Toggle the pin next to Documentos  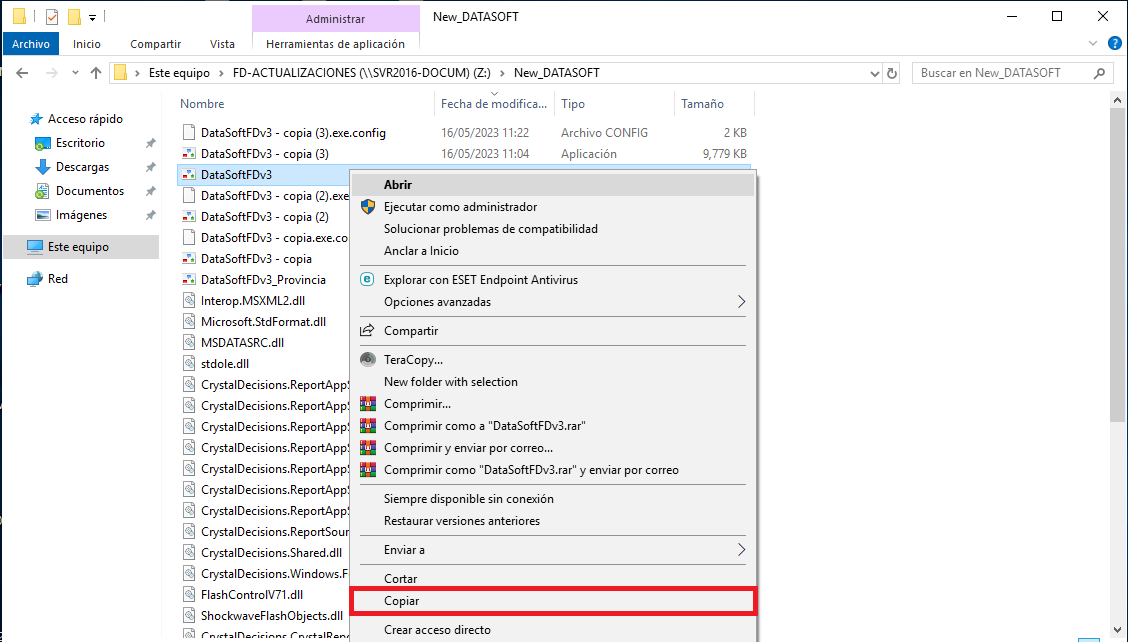click(150, 191)
